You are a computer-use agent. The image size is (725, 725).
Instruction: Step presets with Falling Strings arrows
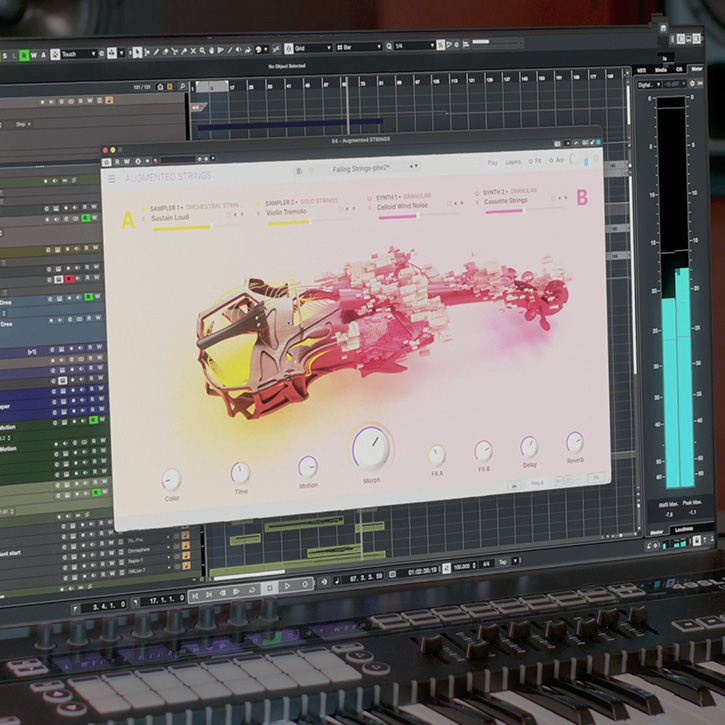coord(414,166)
